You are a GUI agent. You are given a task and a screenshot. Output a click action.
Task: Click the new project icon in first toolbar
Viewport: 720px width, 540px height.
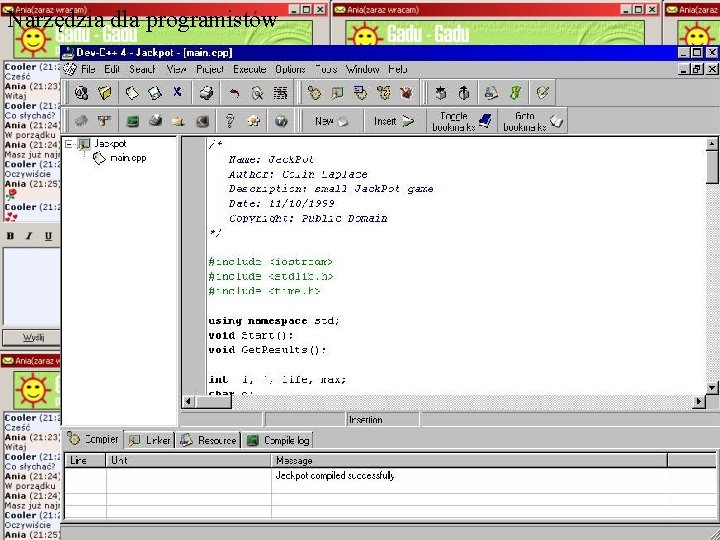82,93
